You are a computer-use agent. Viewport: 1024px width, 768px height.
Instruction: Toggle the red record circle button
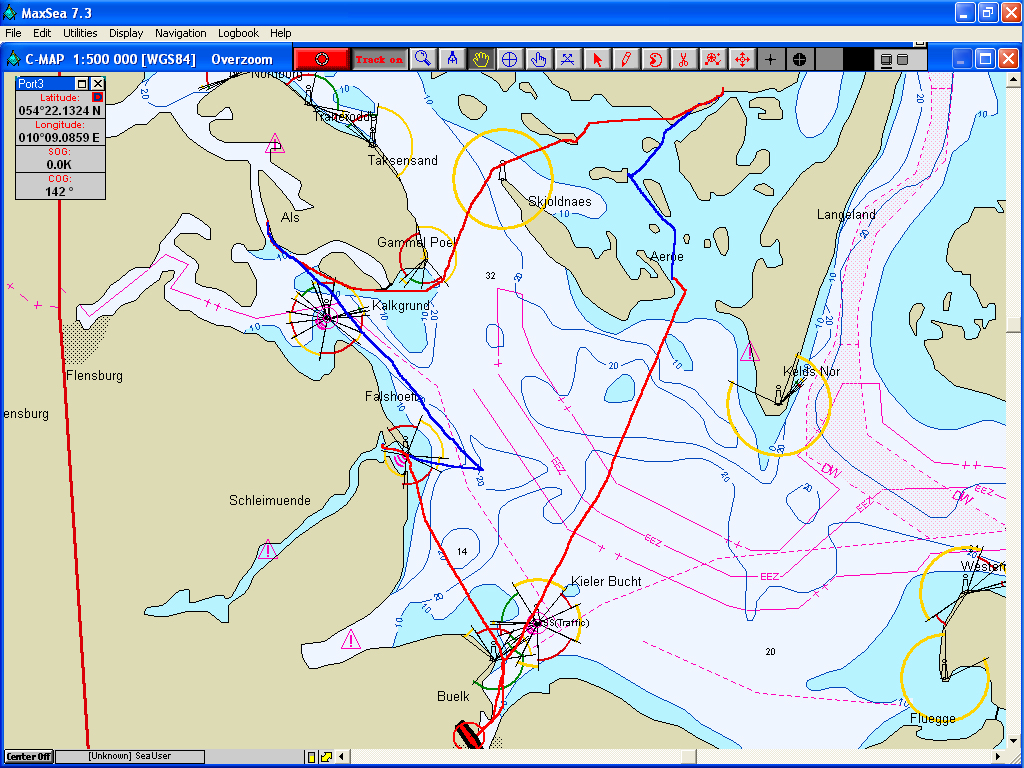point(322,59)
